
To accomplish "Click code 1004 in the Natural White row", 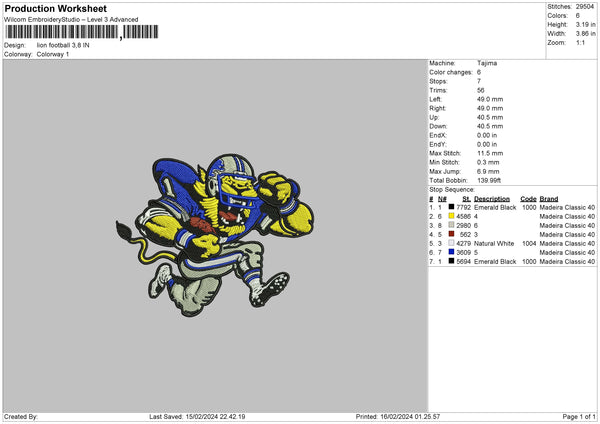I will 529,243.
